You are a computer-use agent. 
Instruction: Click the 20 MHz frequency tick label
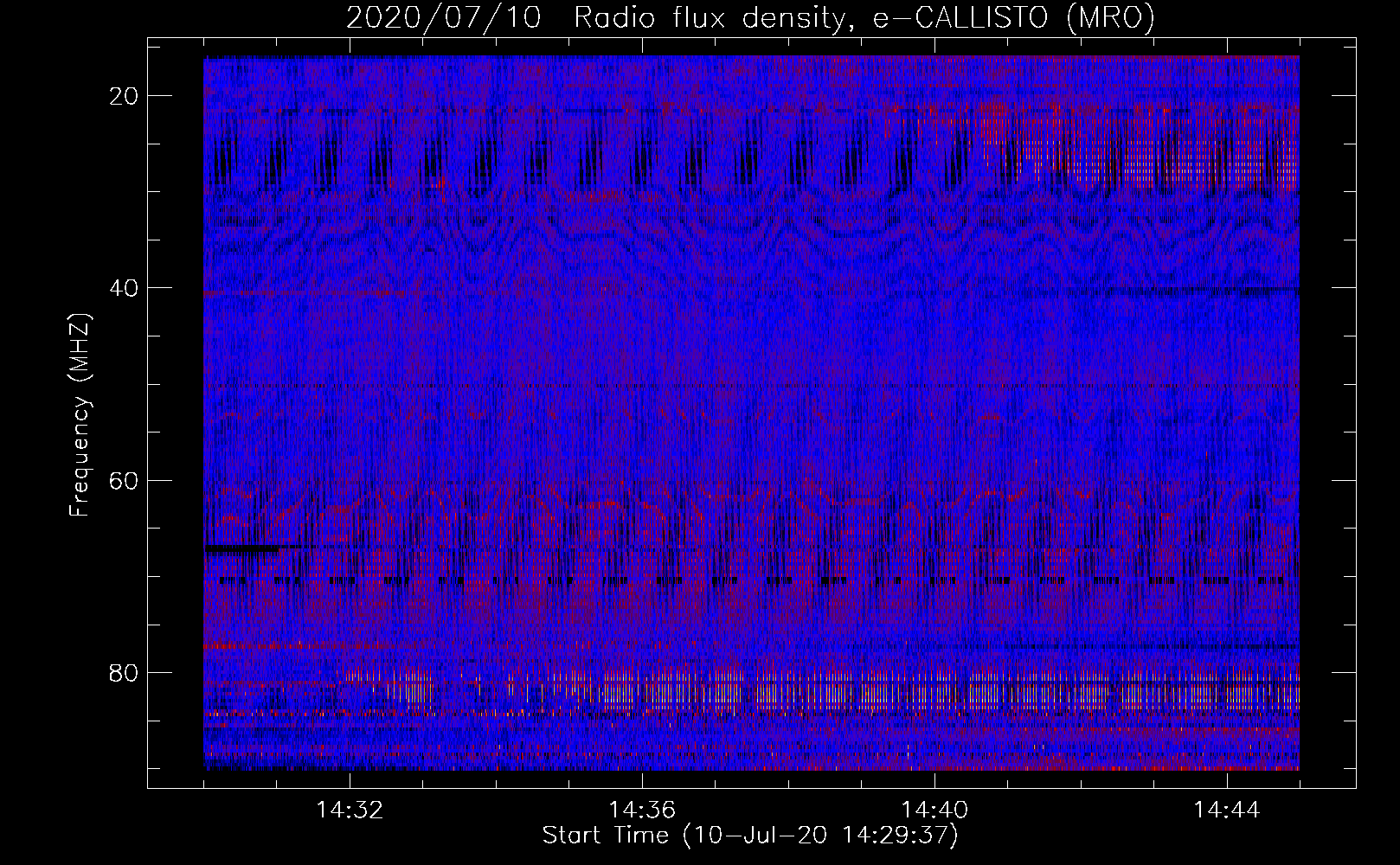click(125, 96)
